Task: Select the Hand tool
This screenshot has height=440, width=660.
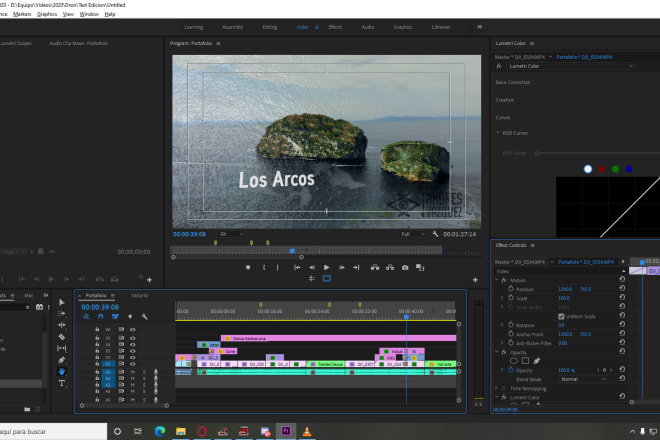Action: click(x=62, y=371)
